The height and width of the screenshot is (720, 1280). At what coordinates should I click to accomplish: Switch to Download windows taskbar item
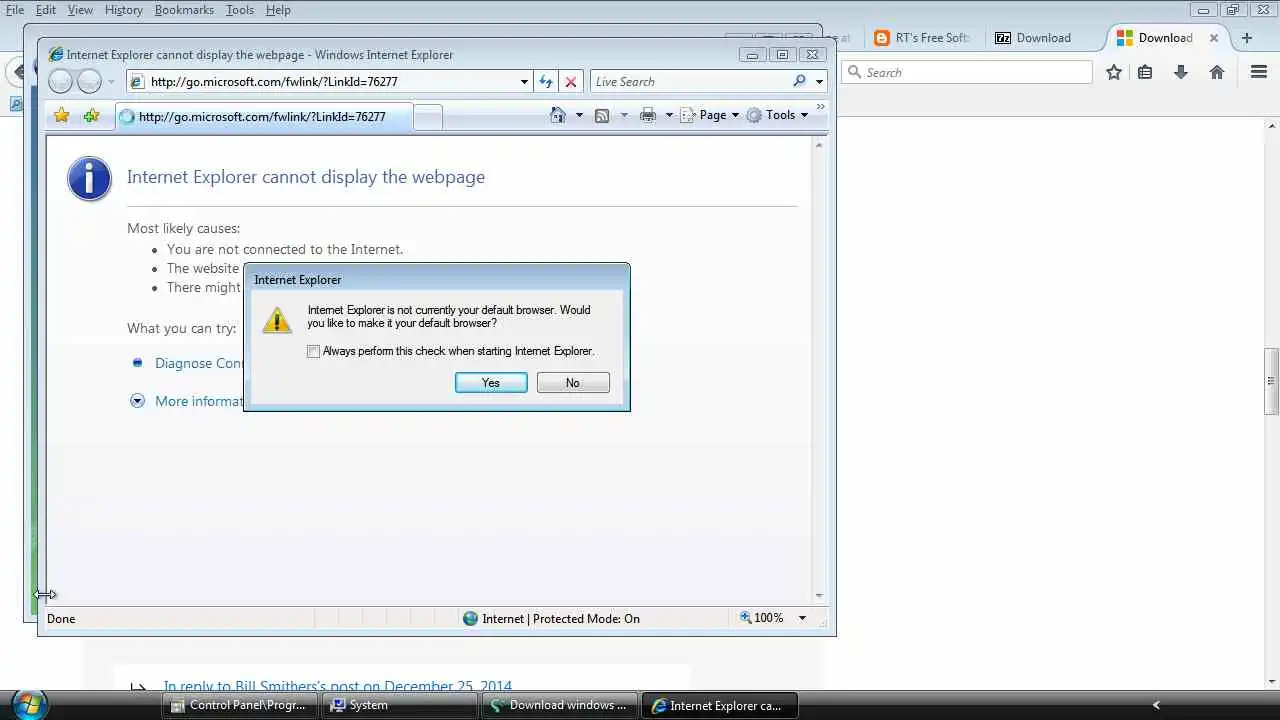[559, 705]
